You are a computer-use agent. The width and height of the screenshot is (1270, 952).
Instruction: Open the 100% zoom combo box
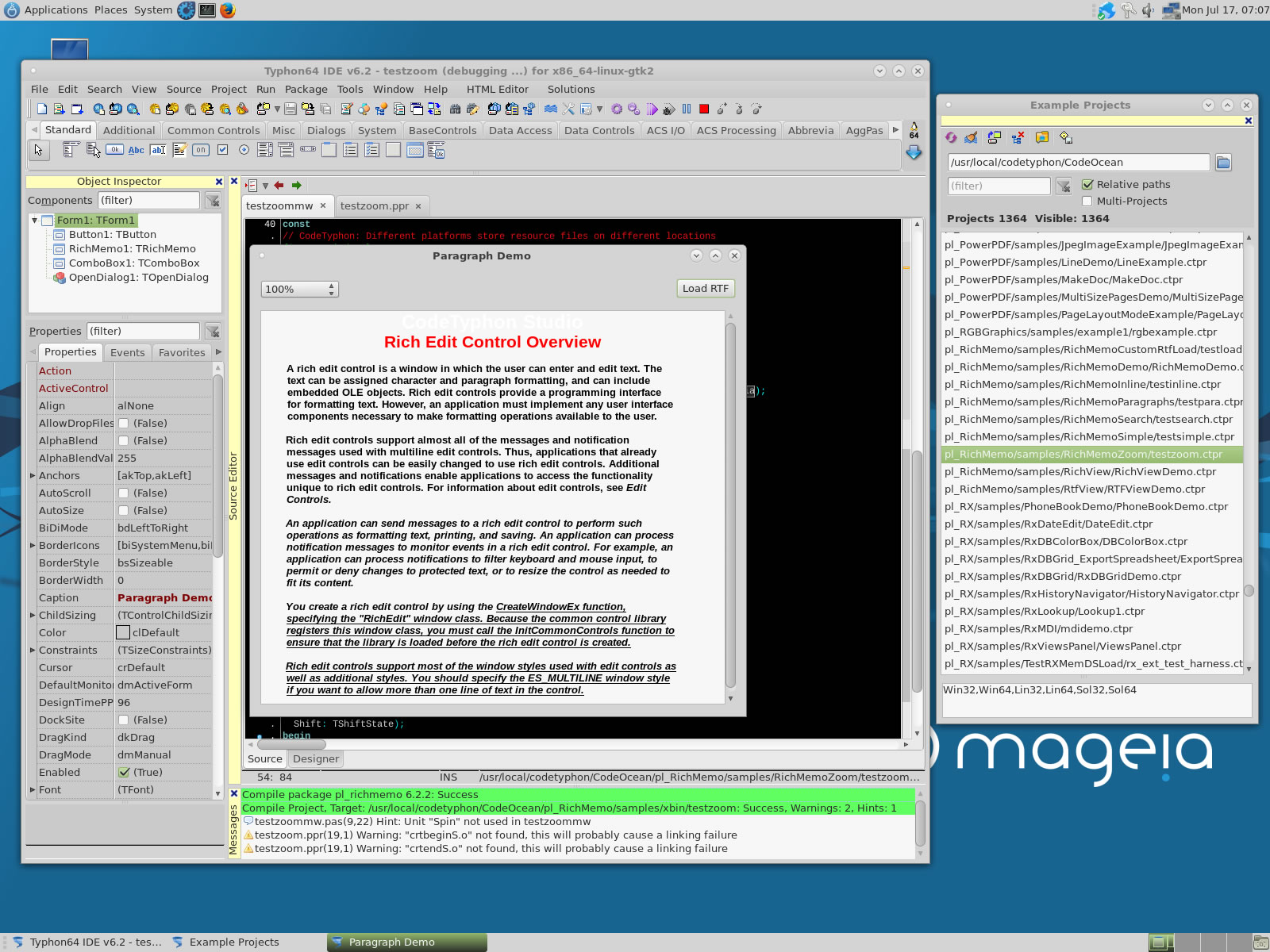pyautogui.click(x=300, y=289)
